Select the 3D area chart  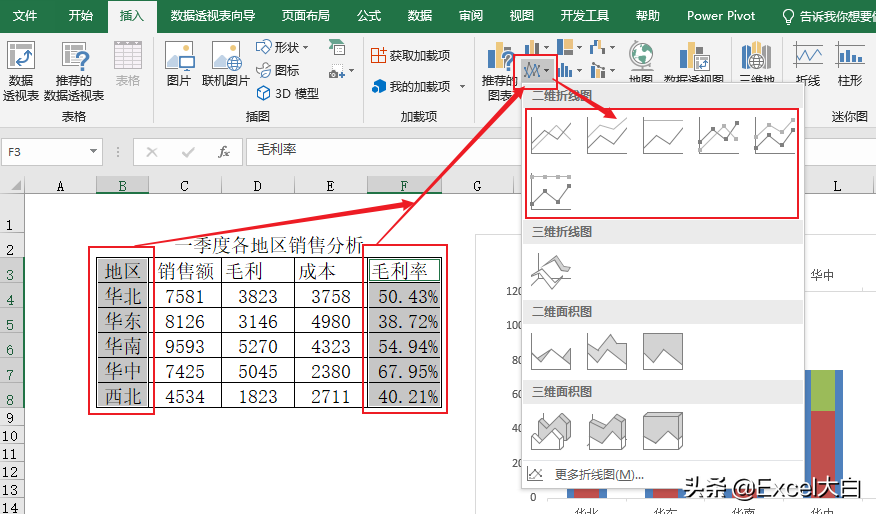551,431
